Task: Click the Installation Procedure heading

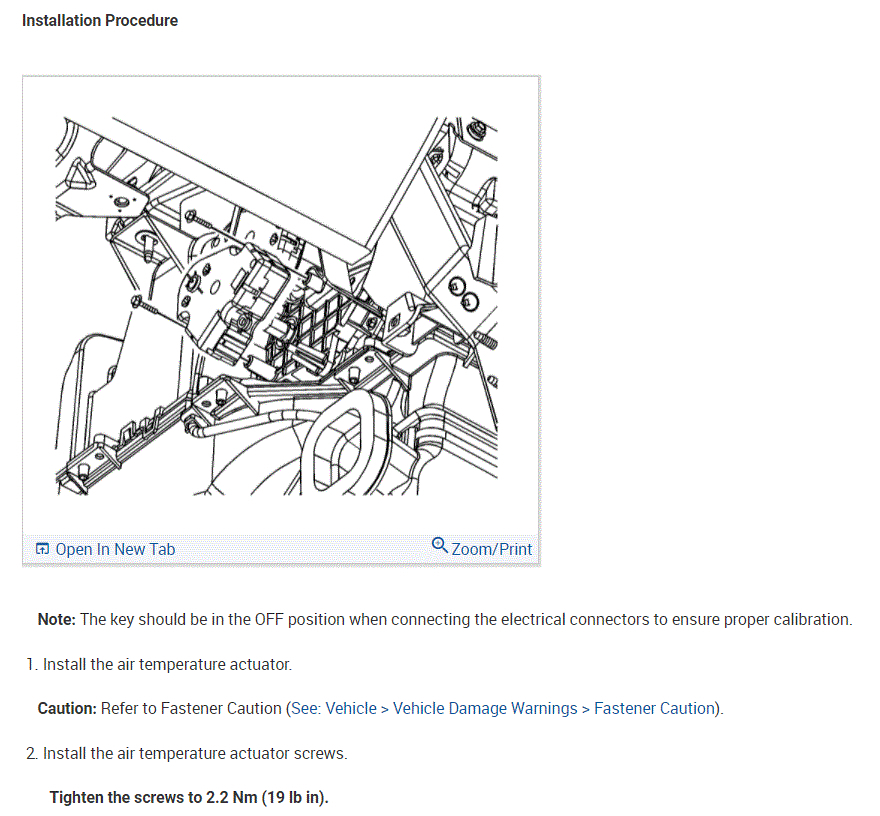Action: pyautogui.click(x=100, y=21)
